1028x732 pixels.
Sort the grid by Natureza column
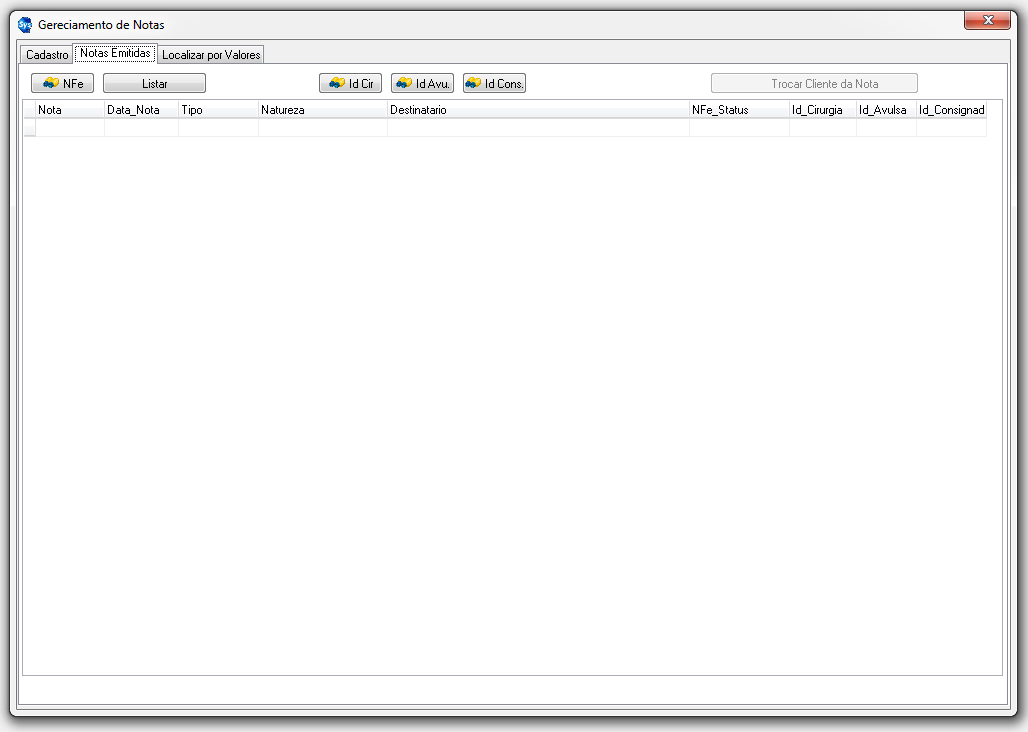tap(322, 110)
